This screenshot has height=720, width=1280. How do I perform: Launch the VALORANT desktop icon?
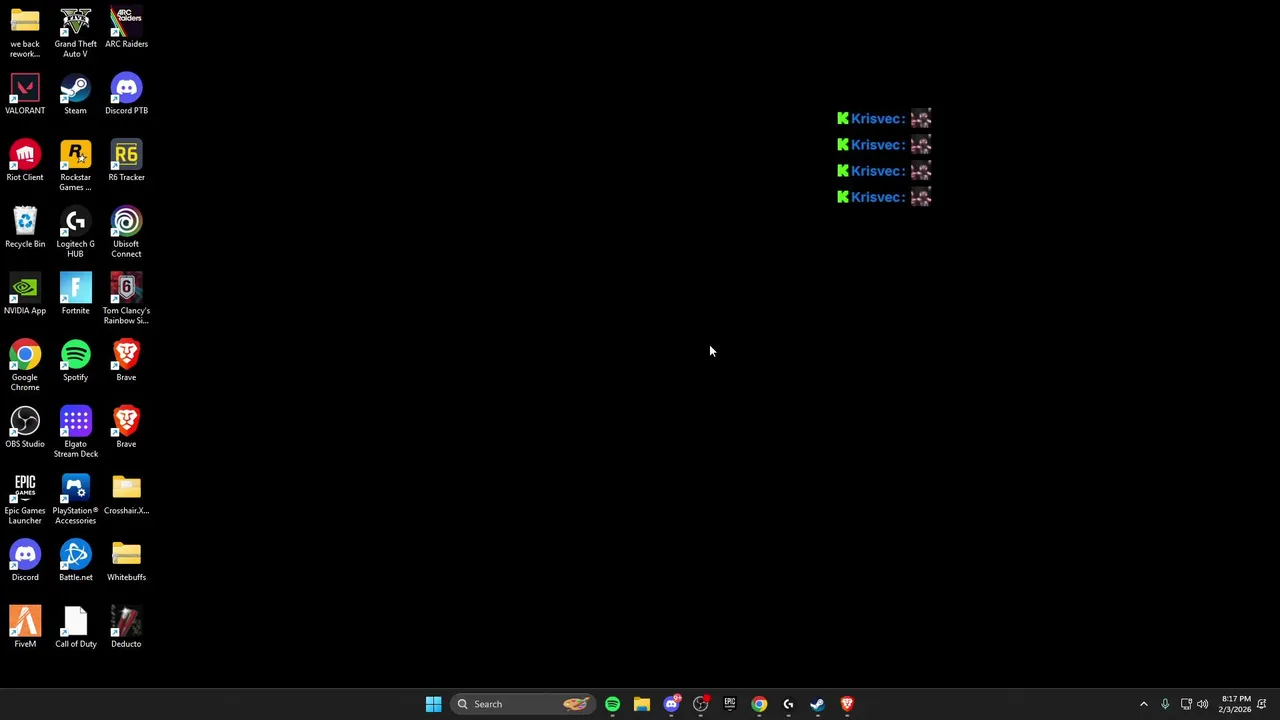(25, 95)
